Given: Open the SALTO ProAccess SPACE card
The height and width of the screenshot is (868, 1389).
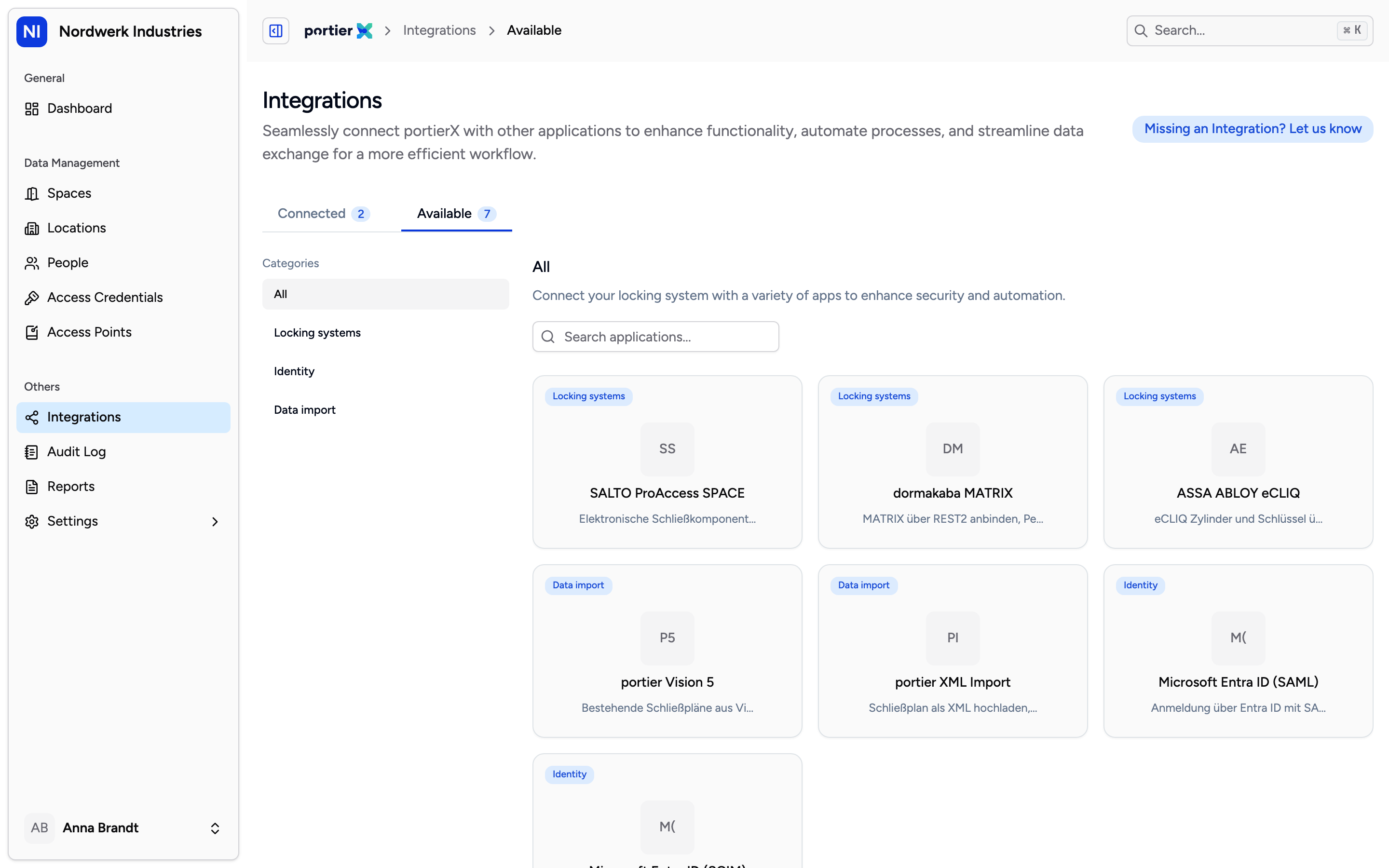Looking at the screenshot, I should click(x=667, y=462).
